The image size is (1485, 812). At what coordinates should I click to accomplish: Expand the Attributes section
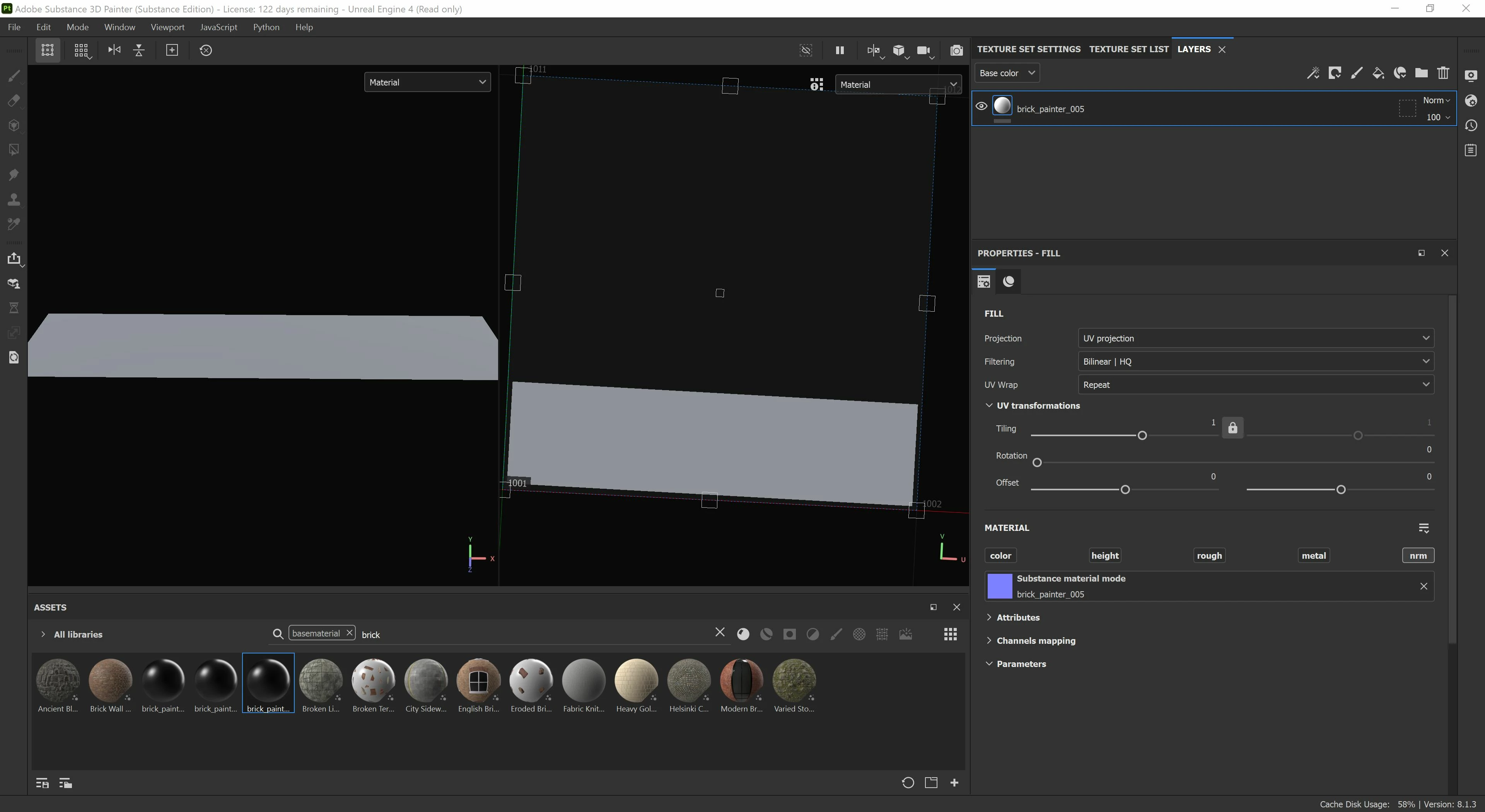1017,617
